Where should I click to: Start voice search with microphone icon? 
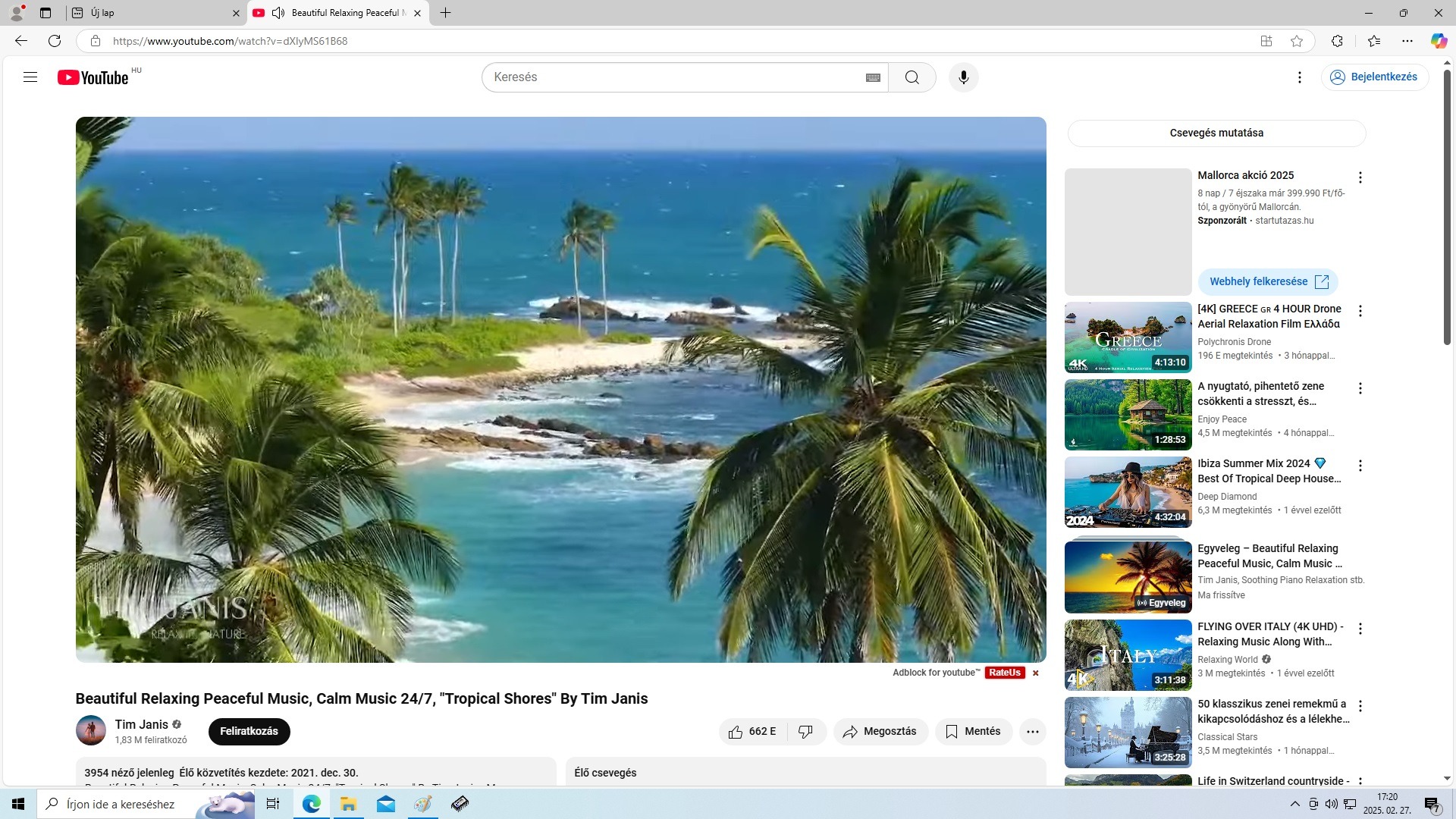pos(963,77)
